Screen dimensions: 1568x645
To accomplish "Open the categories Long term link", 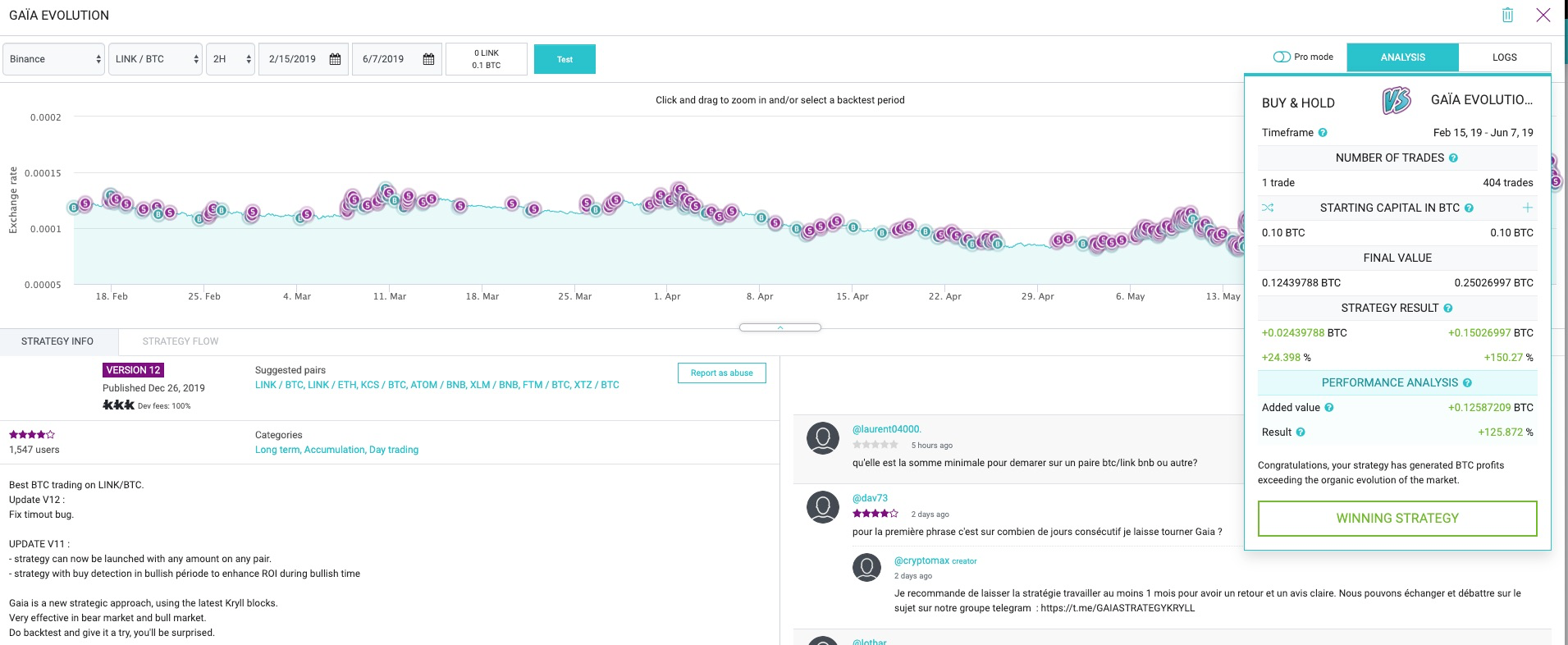I will click(x=278, y=450).
